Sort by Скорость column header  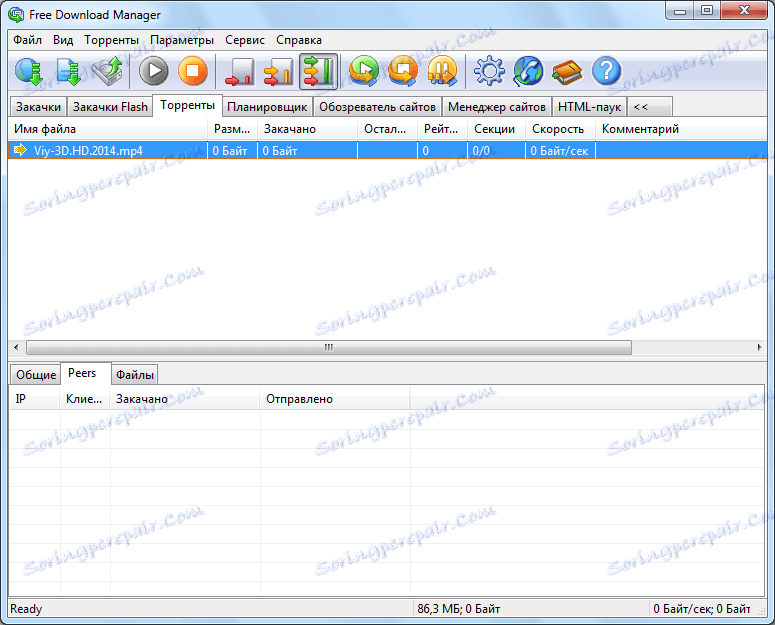pos(560,129)
